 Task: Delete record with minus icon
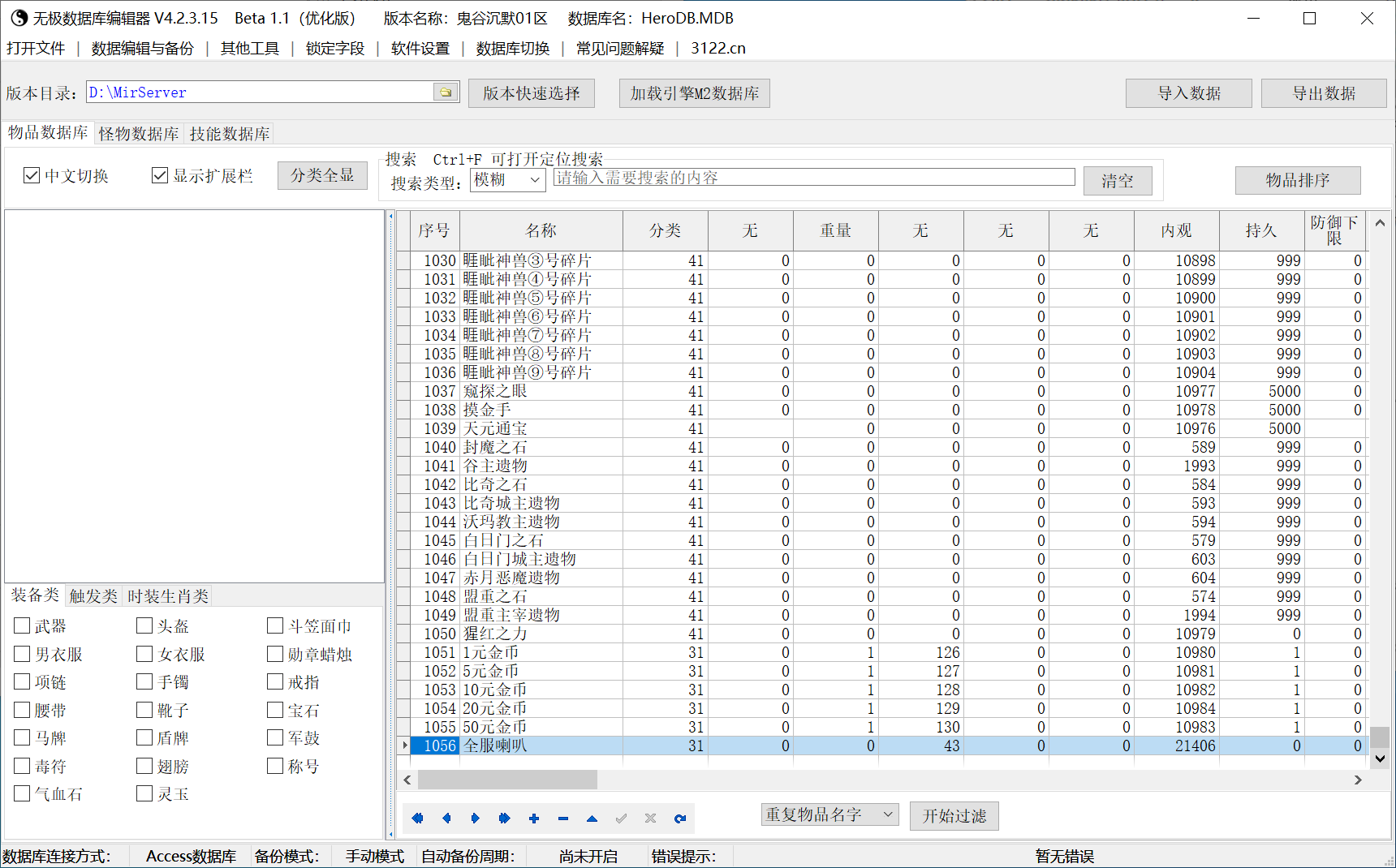point(563,818)
